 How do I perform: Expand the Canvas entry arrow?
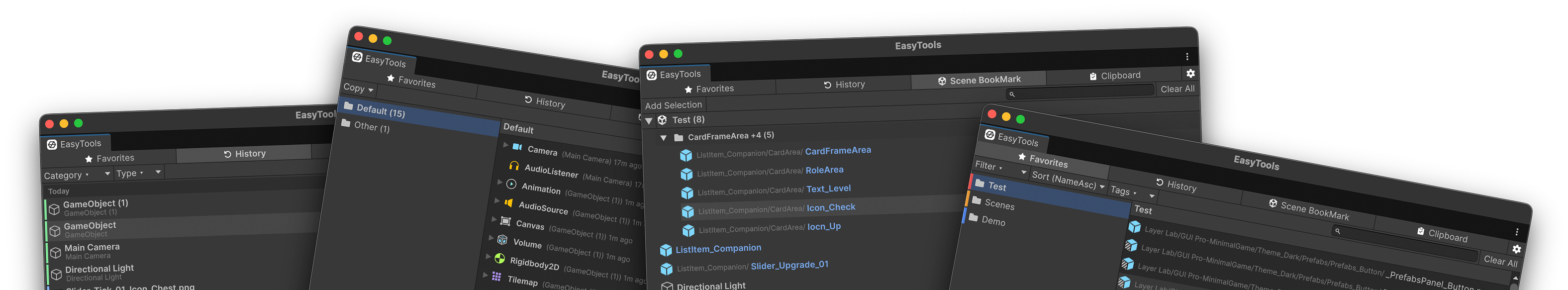493,219
